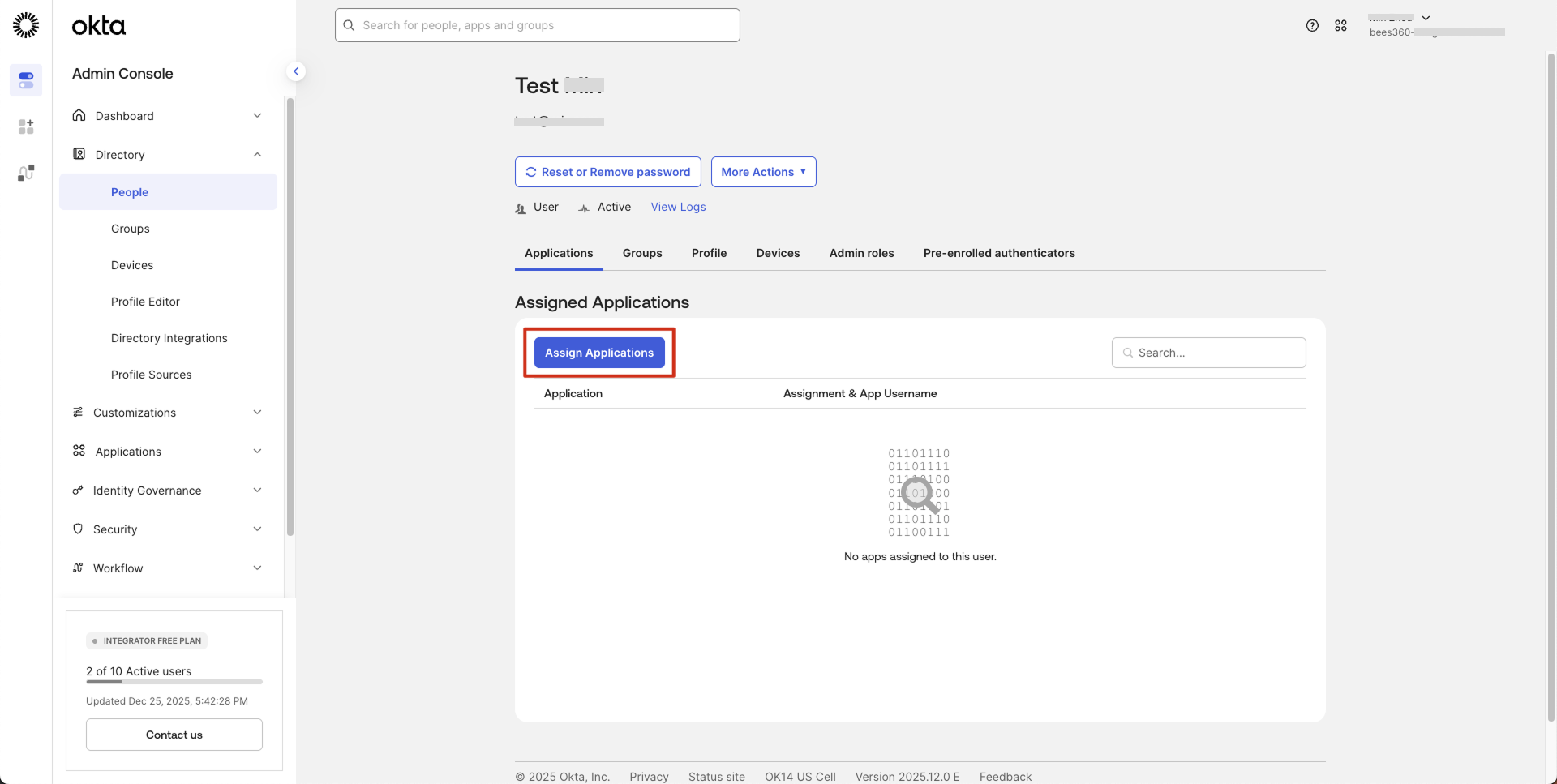Select the Admin Console icon in sidebar

coord(25,80)
